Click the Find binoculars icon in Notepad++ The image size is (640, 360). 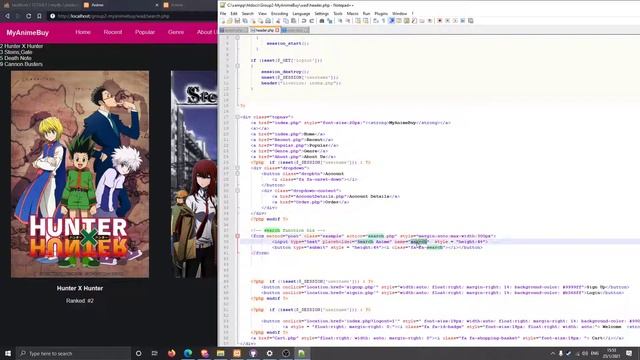click(322, 21)
